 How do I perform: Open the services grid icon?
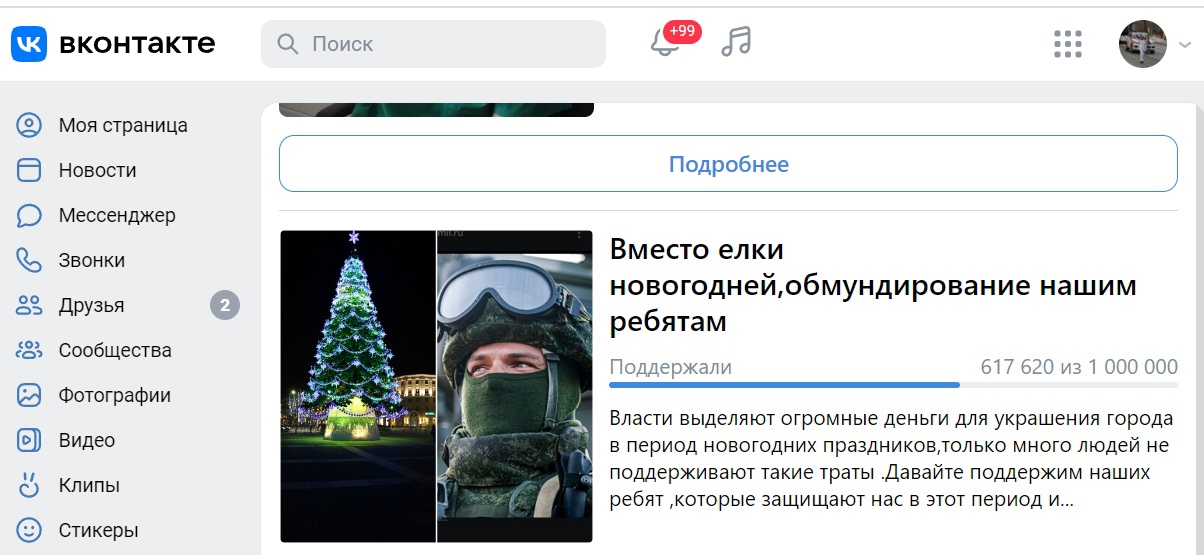coord(1069,44)
